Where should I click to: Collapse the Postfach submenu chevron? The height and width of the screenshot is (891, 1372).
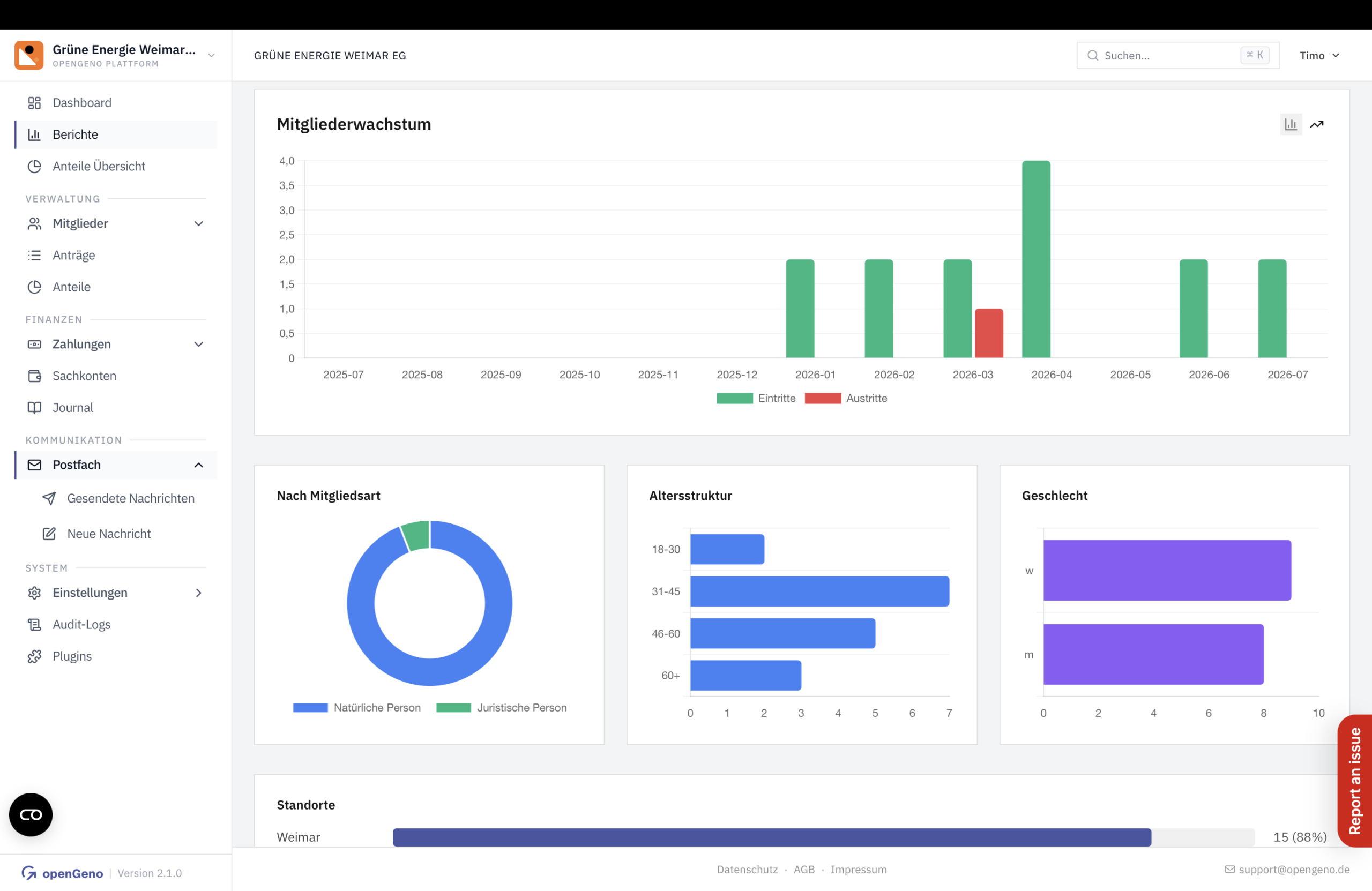[199, 465]
